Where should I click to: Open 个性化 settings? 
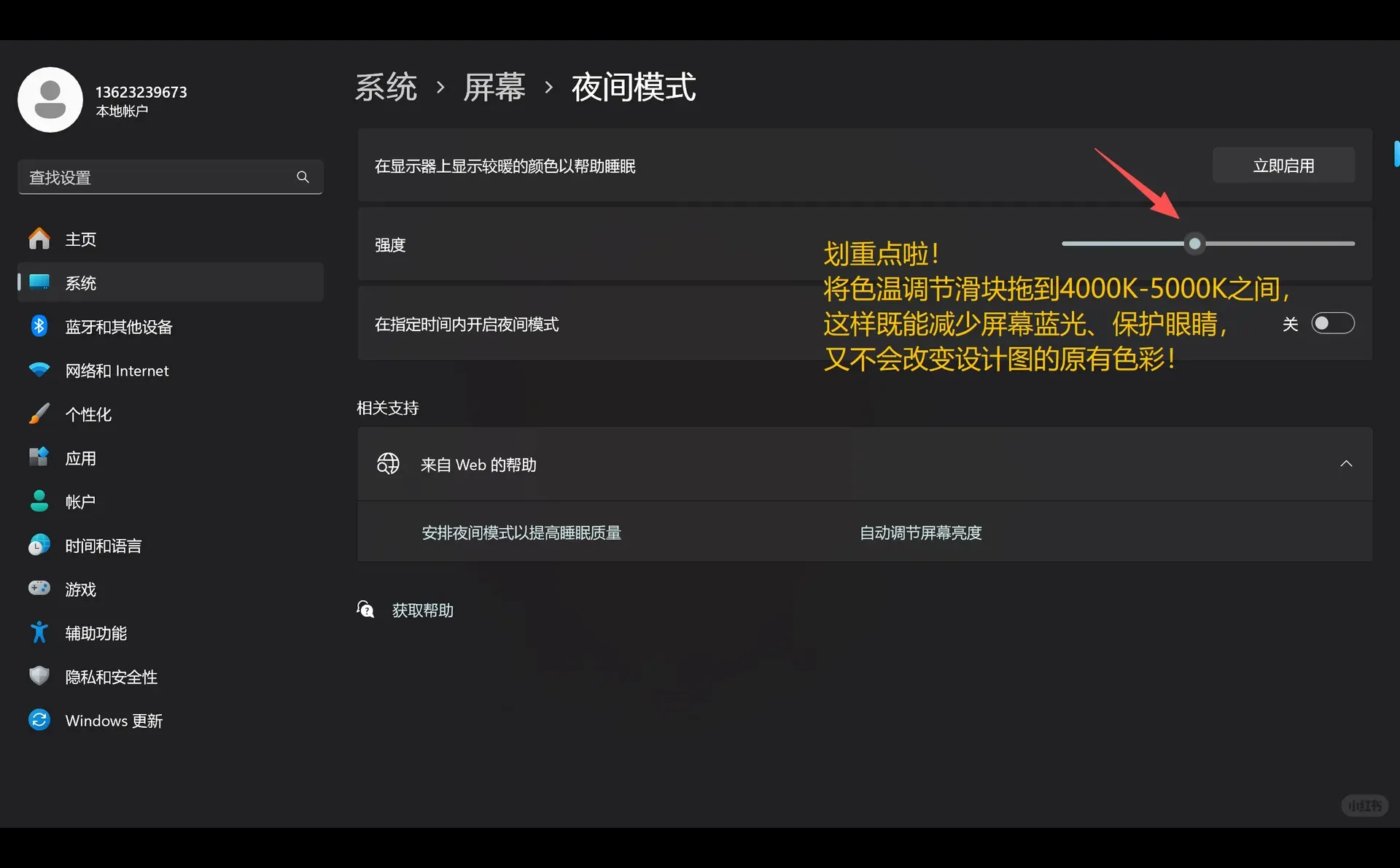click(x=89, y=414)
